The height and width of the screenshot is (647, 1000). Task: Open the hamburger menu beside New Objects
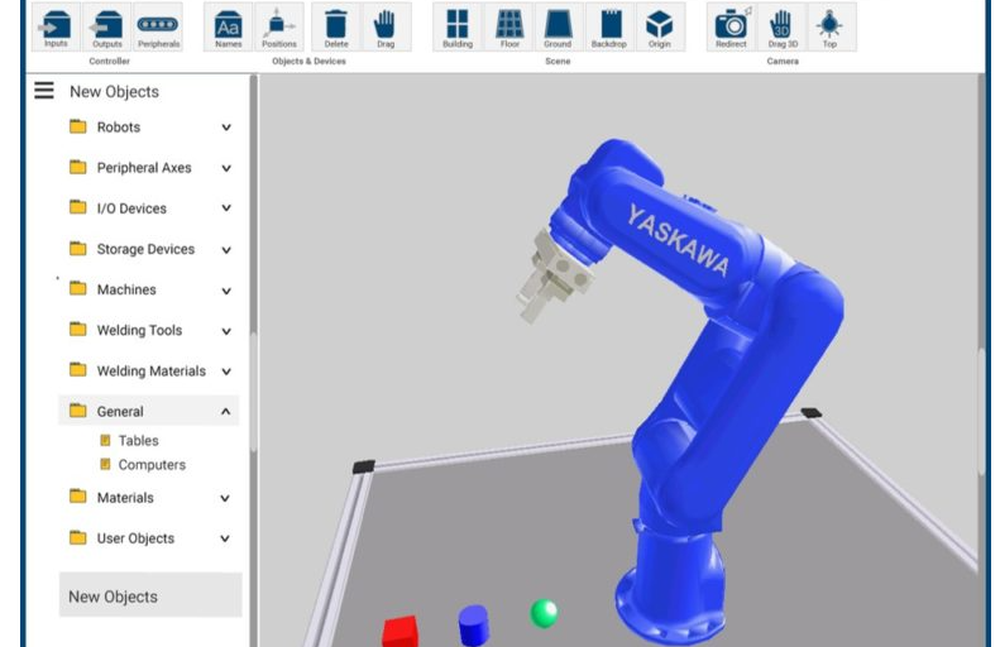[44, 91]
